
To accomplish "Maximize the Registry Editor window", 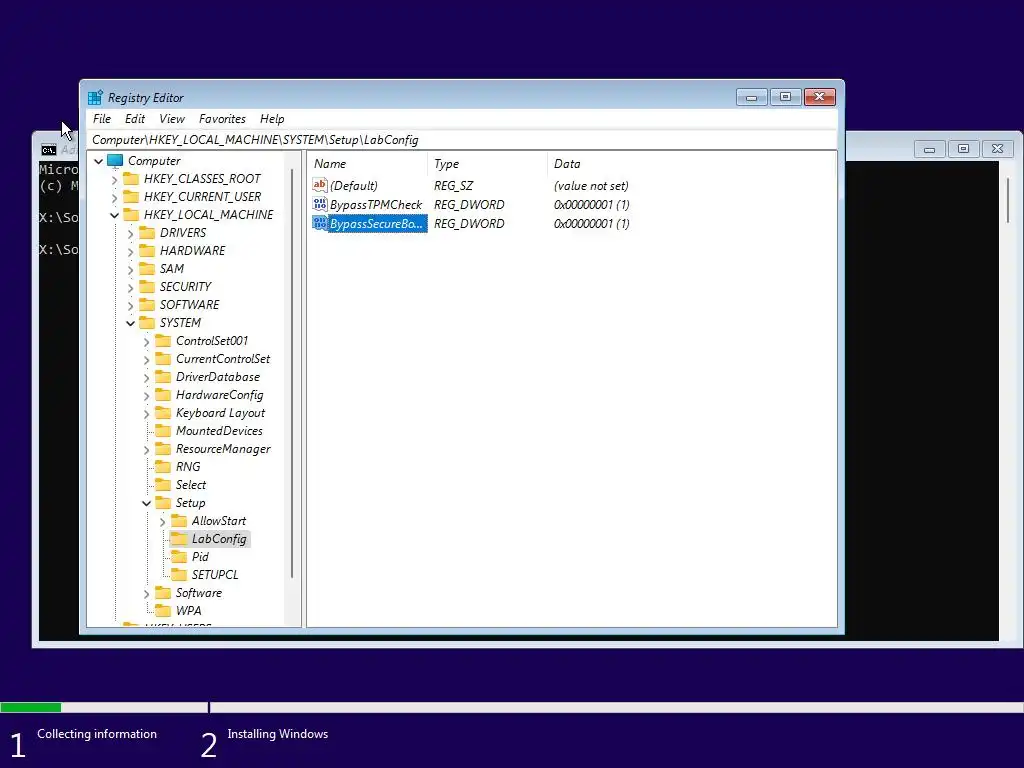I will [x=785, y=97].
